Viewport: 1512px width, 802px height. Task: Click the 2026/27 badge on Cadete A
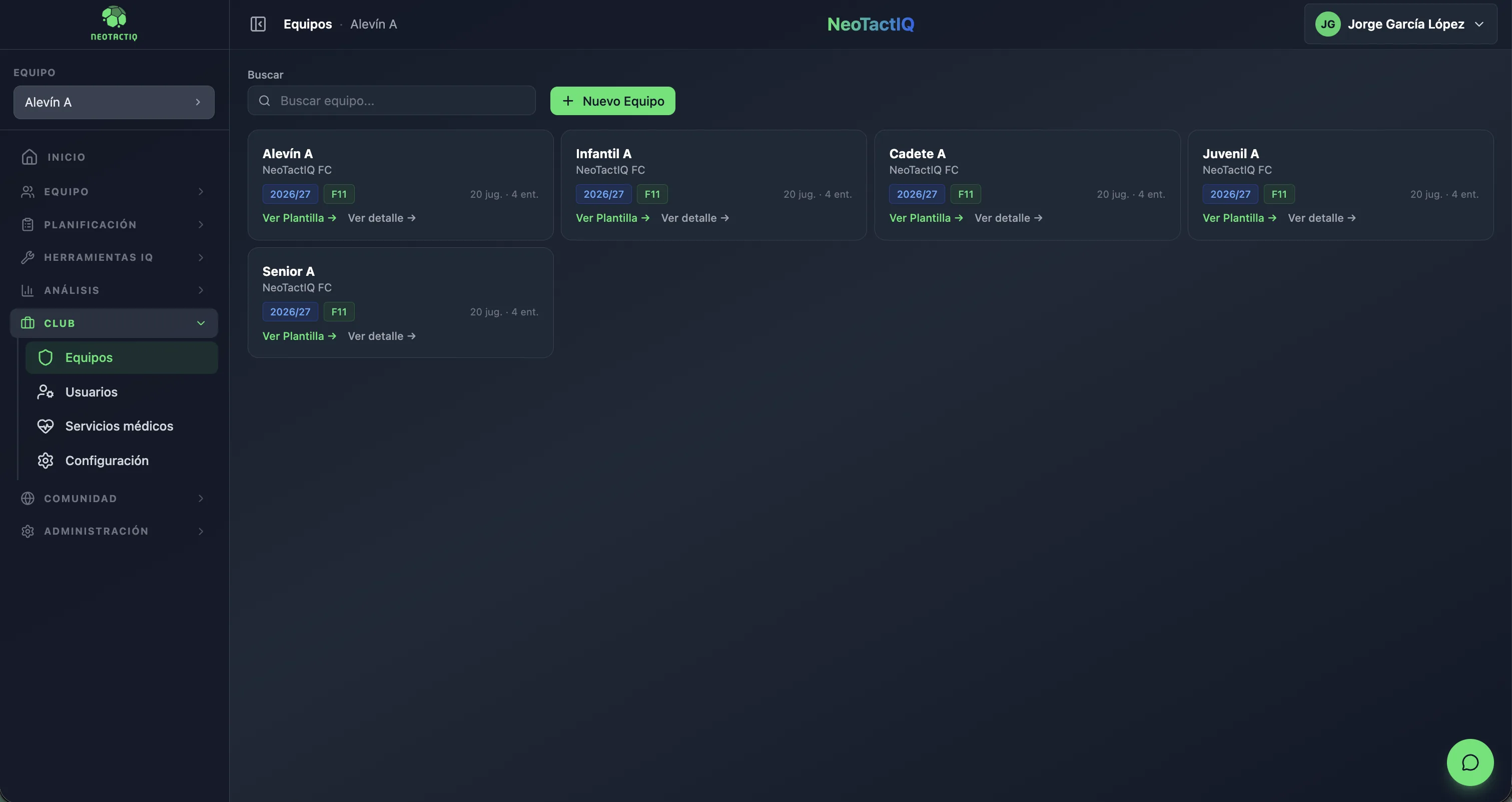click(917, 194)
